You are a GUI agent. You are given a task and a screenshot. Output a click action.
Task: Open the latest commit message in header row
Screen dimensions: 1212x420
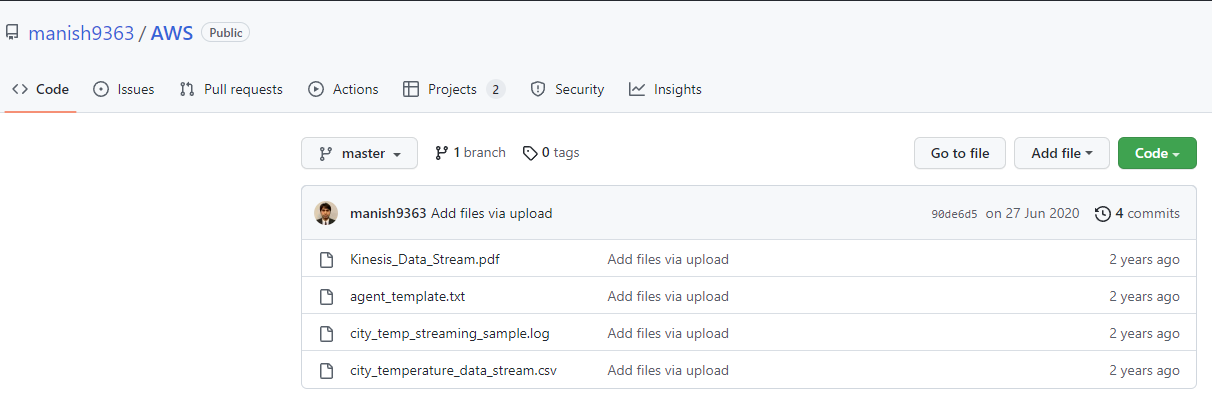click(491, 213)
